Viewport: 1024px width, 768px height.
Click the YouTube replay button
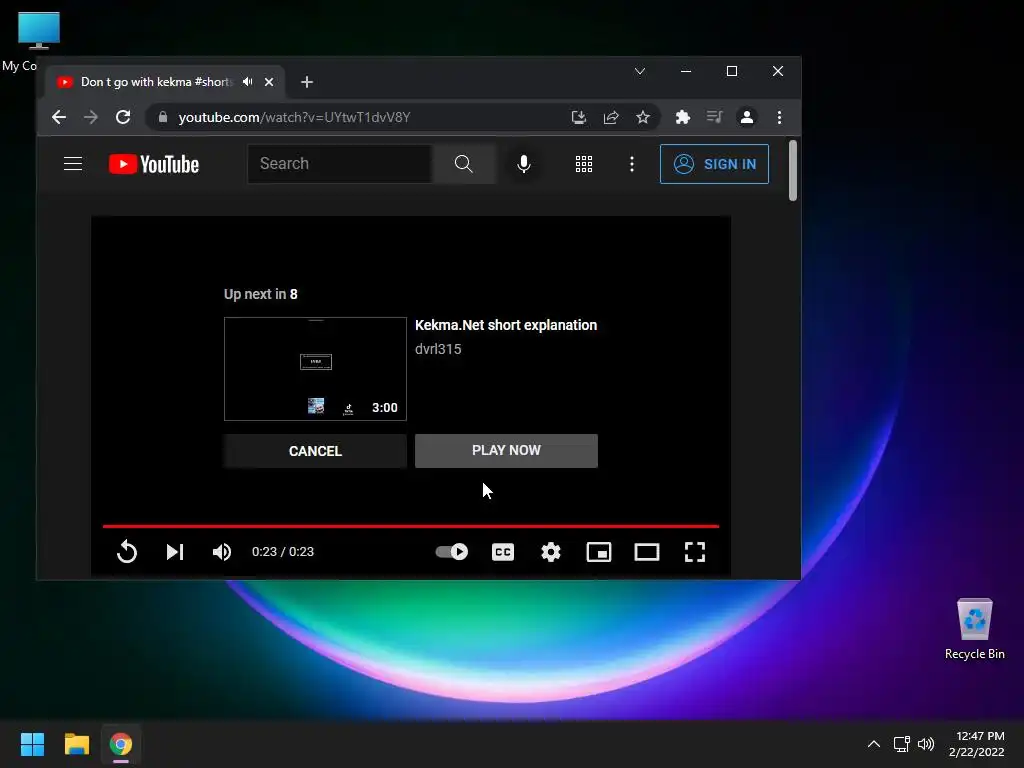tap(127, 552)
